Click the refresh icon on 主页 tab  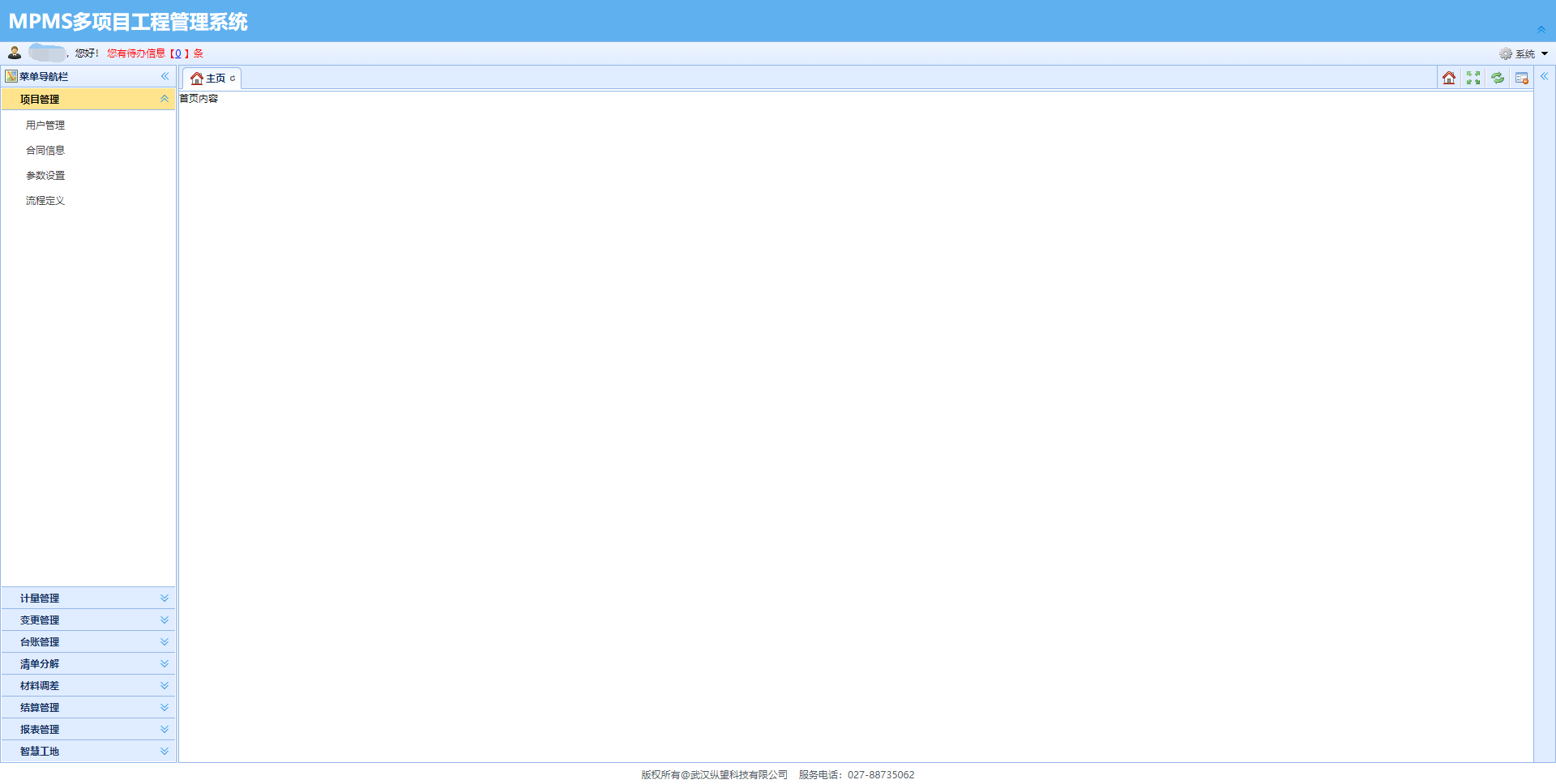click(233, 79)
